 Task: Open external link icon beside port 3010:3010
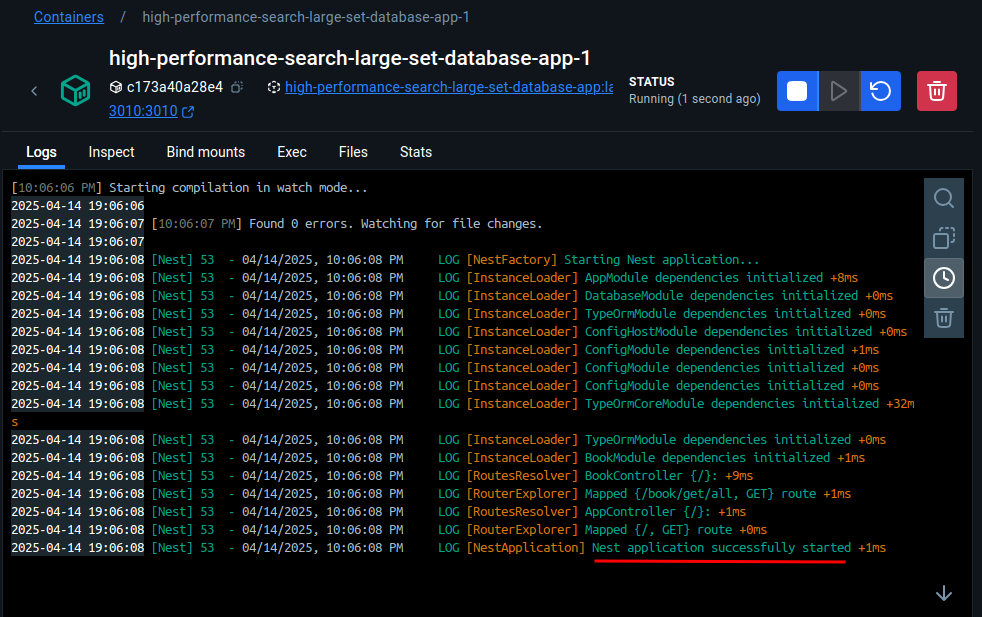(x=188, y=111)
